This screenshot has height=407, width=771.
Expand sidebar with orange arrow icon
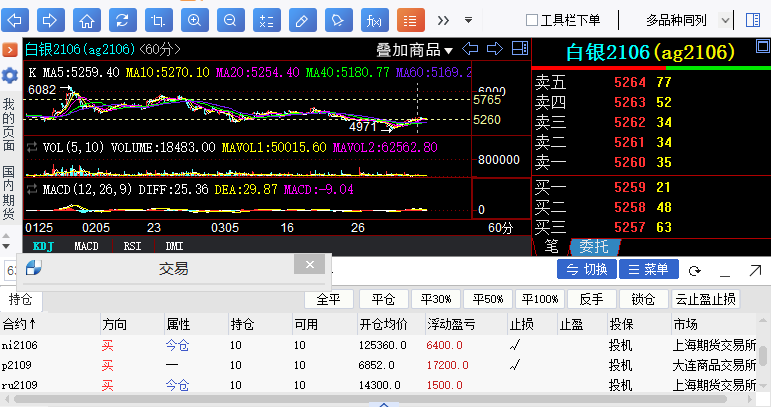(10, 50)
